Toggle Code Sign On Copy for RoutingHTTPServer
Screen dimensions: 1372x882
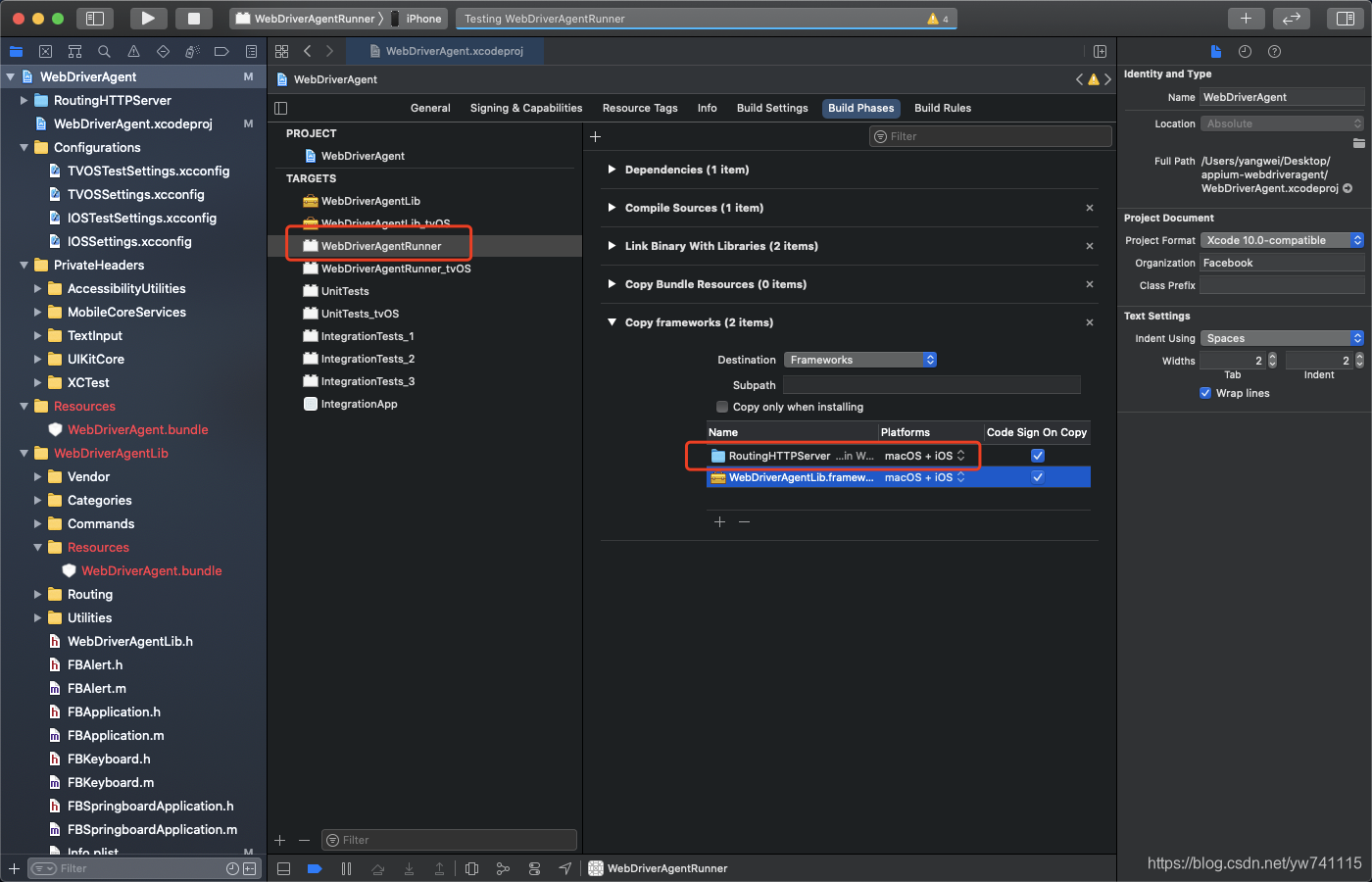click(1038, 456)
